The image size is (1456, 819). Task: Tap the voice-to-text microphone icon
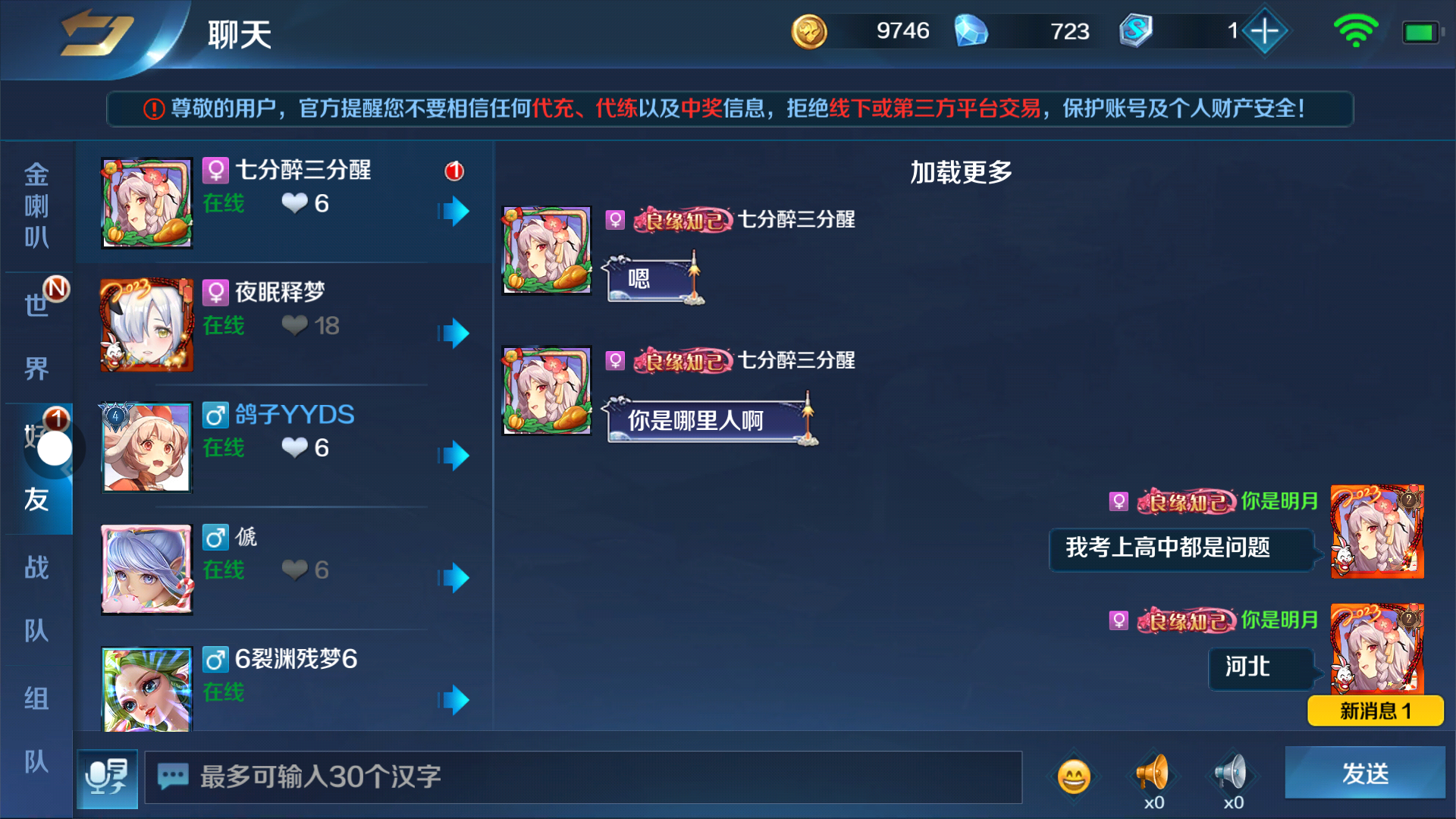[107, 777]
